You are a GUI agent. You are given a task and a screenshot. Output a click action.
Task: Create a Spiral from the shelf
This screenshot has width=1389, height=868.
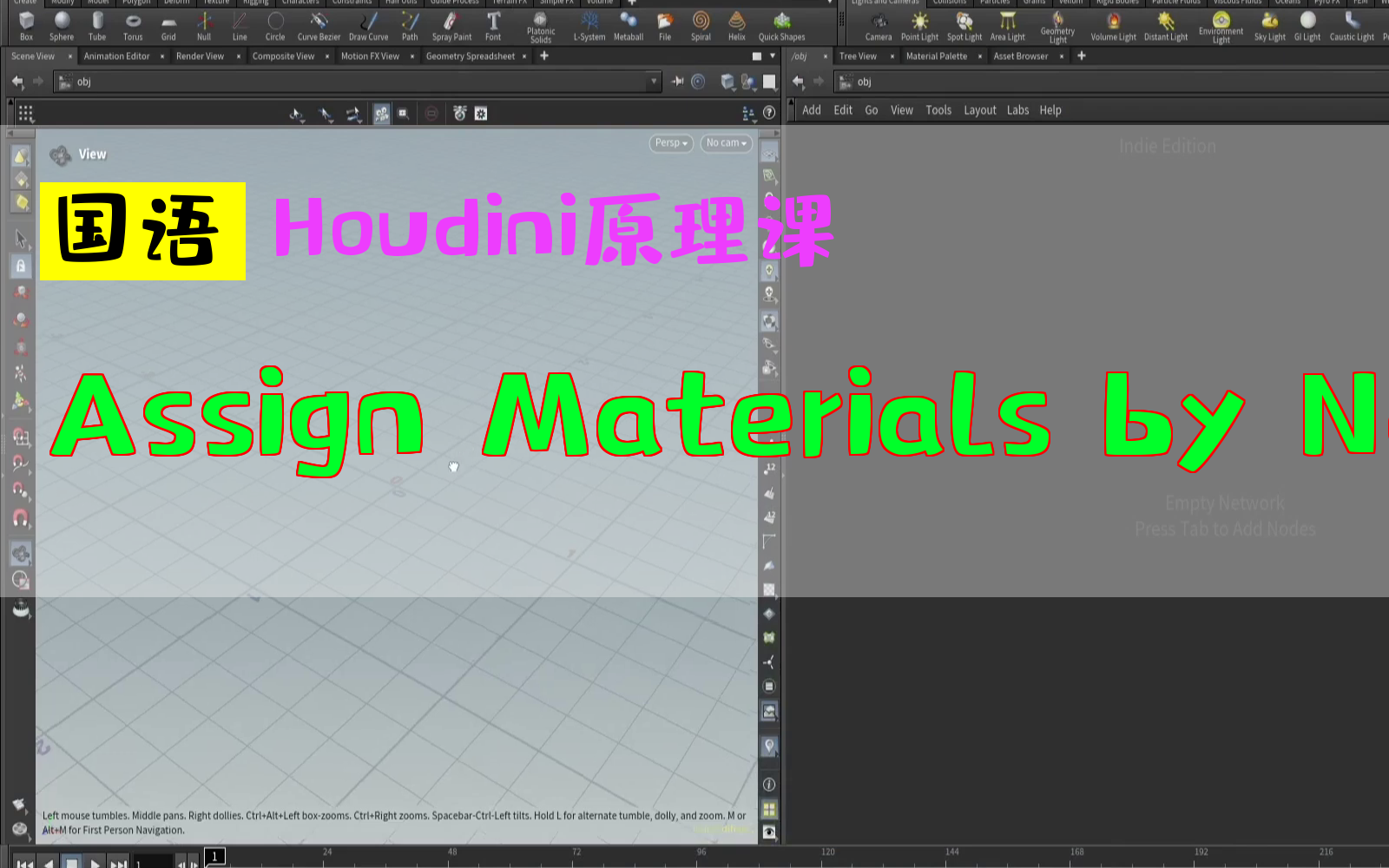tap(701, 26)
